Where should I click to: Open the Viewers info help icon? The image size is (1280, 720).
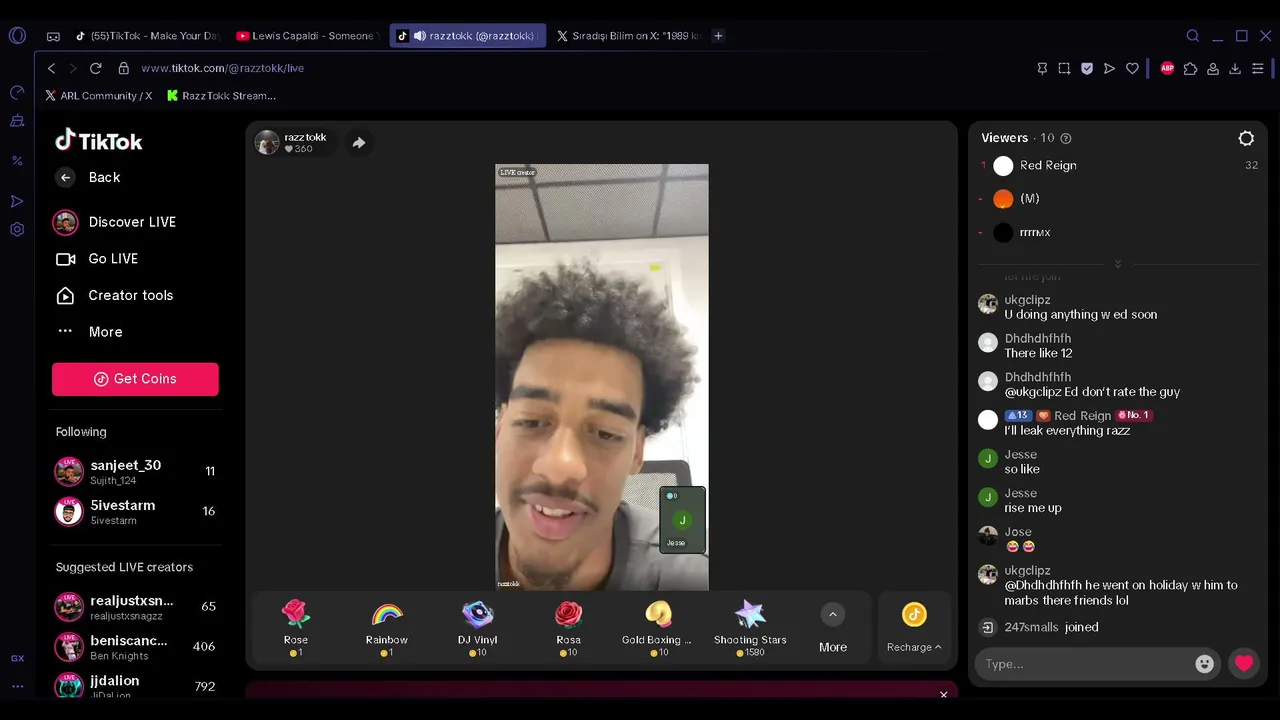pos(1066,139)
